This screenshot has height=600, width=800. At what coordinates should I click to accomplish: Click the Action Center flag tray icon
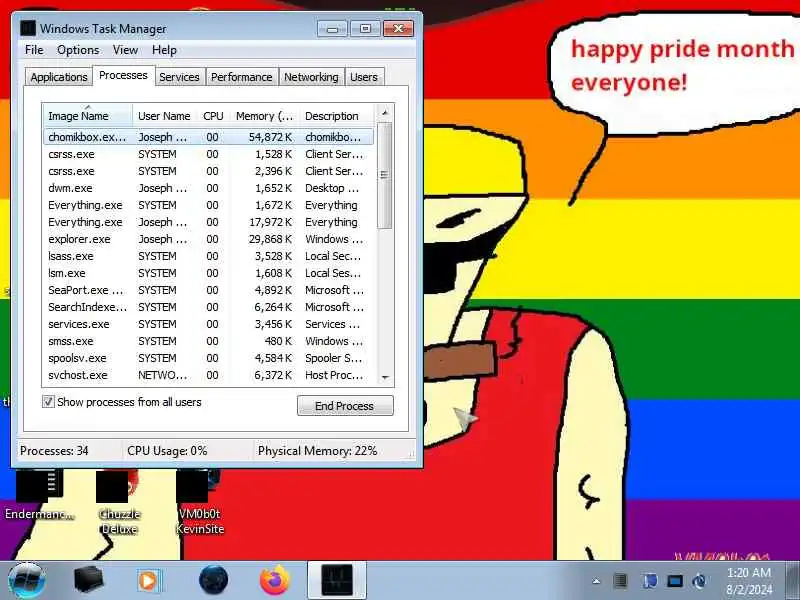pyautogui.click(x=649, y=581)
